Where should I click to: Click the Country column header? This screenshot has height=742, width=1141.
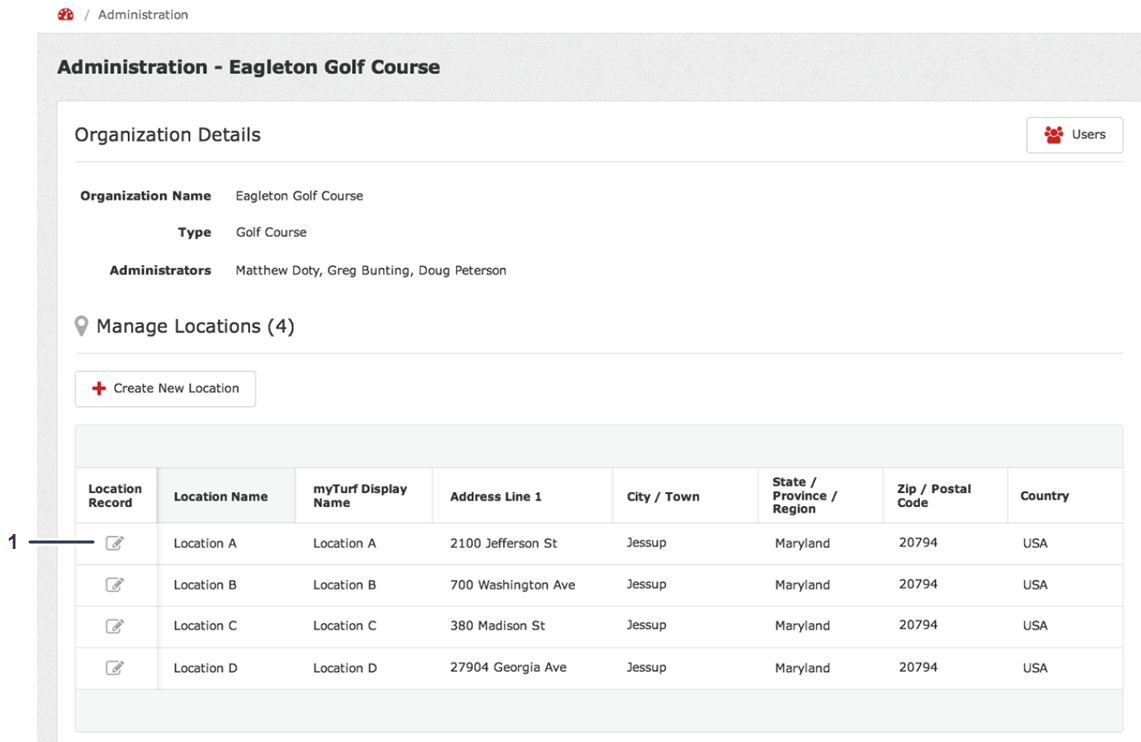tap(1044, 496)
